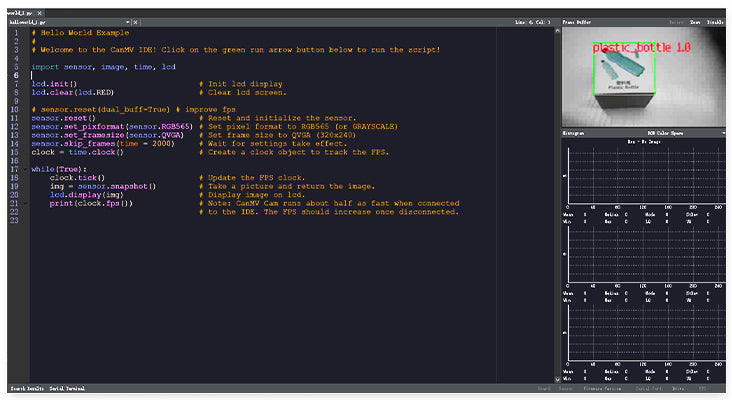
Task: Click the Sensor status label
Action: [x=566, y=387]
